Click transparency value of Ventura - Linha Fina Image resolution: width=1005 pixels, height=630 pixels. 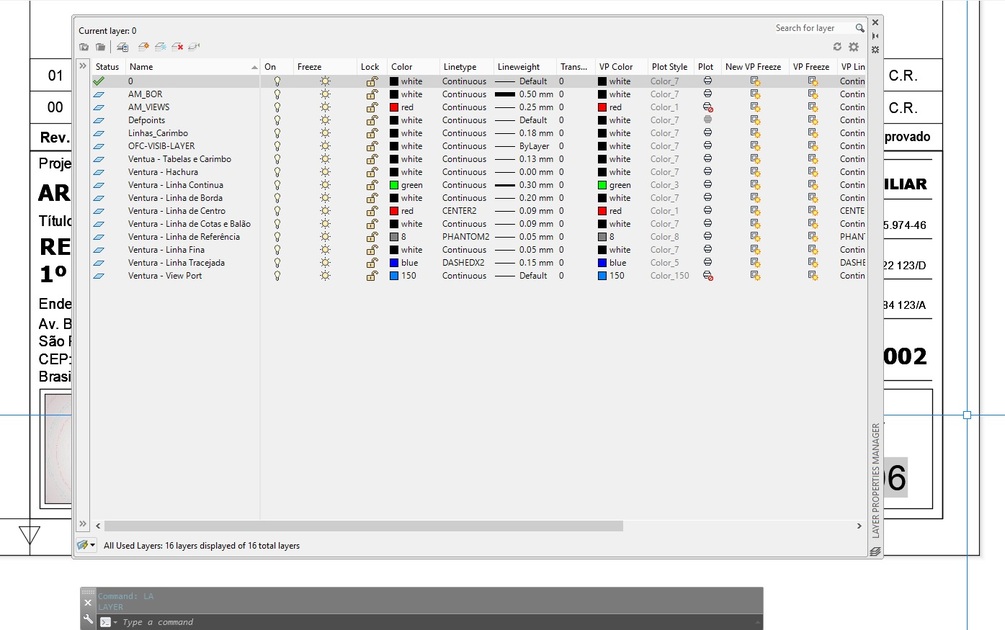pyautogui.click(x=561, y=250)
